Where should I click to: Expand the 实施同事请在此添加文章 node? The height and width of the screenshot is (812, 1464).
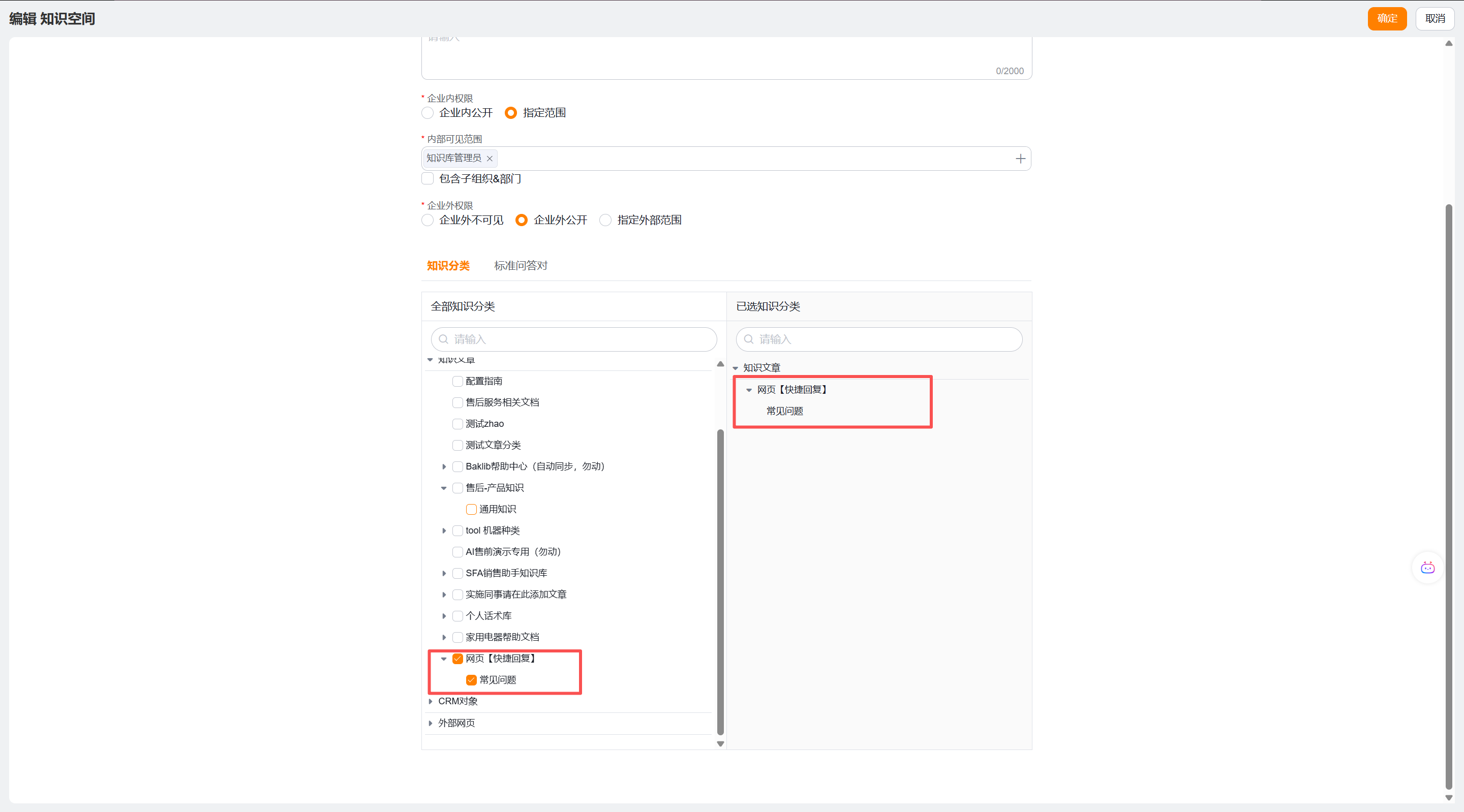coord(444,595)
